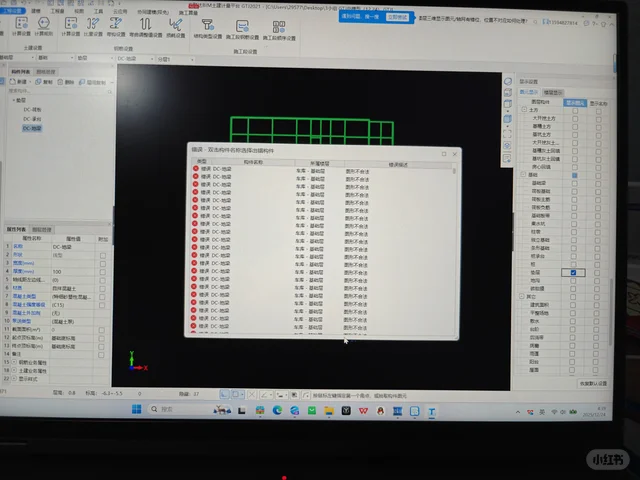This screenshot has width=640, height=480.
Task: Click the wireframe cube icon in view toolbar
Action: click(508, 104)
